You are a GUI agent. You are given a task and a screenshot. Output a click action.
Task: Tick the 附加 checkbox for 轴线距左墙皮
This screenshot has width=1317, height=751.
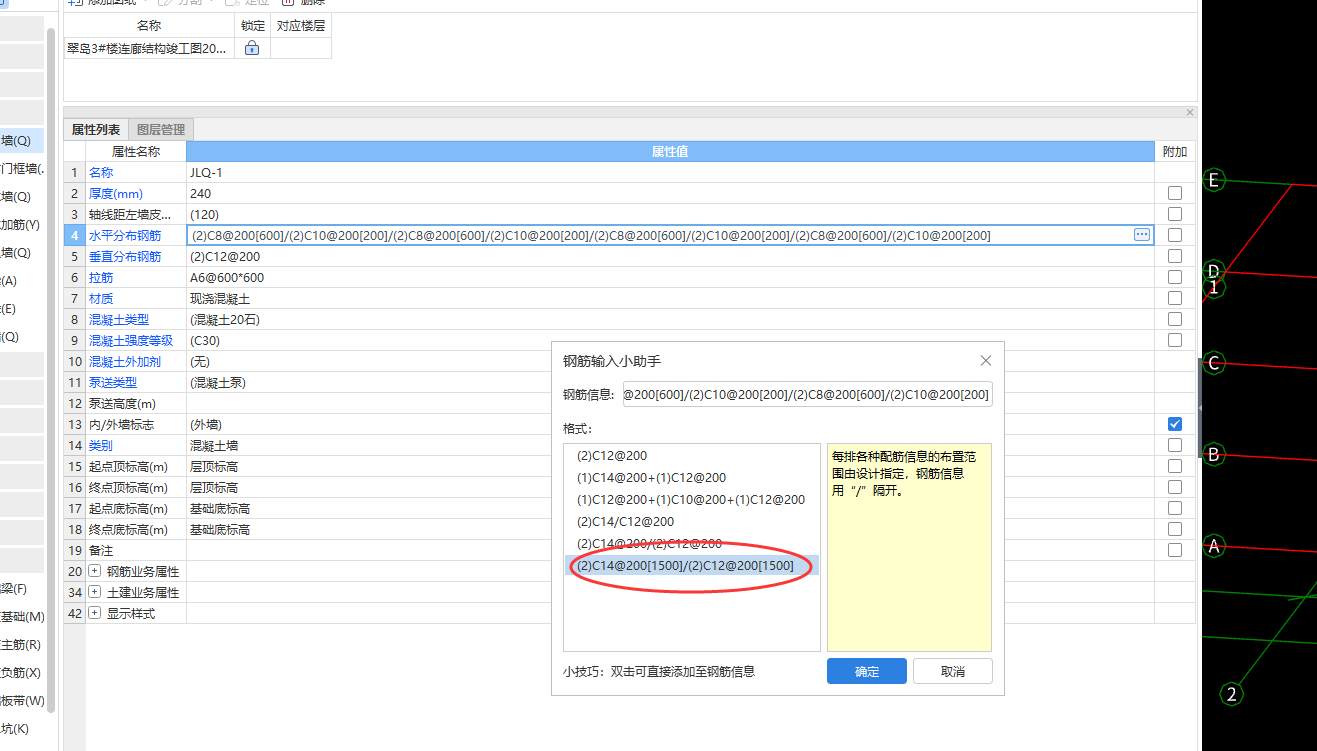1175,214
